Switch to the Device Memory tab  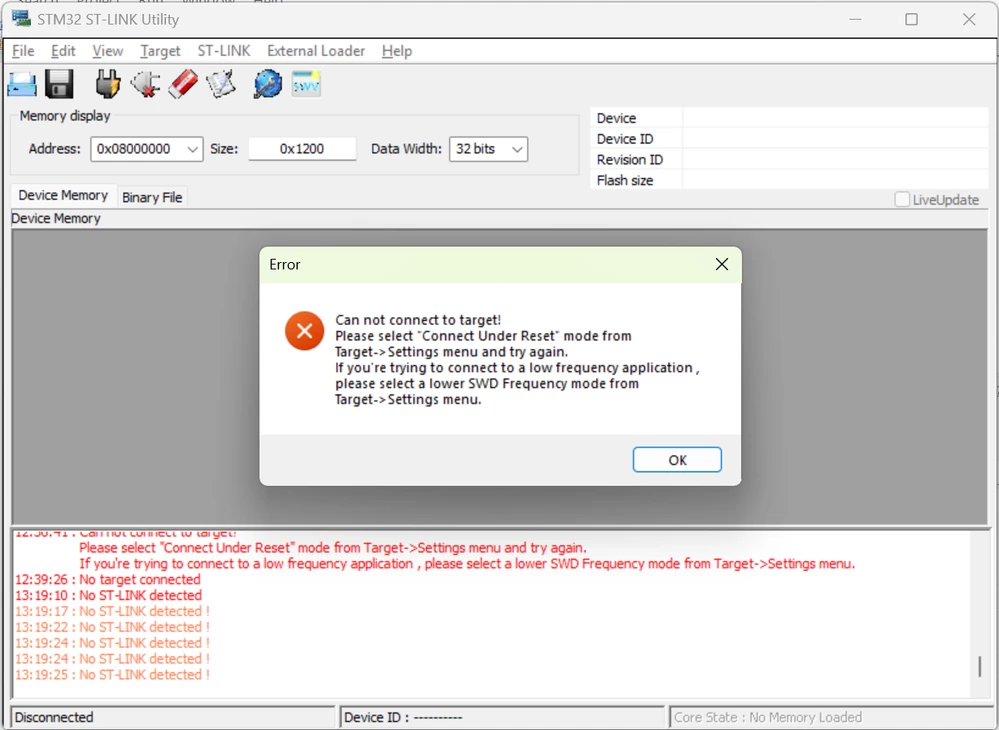coord(62,196)
